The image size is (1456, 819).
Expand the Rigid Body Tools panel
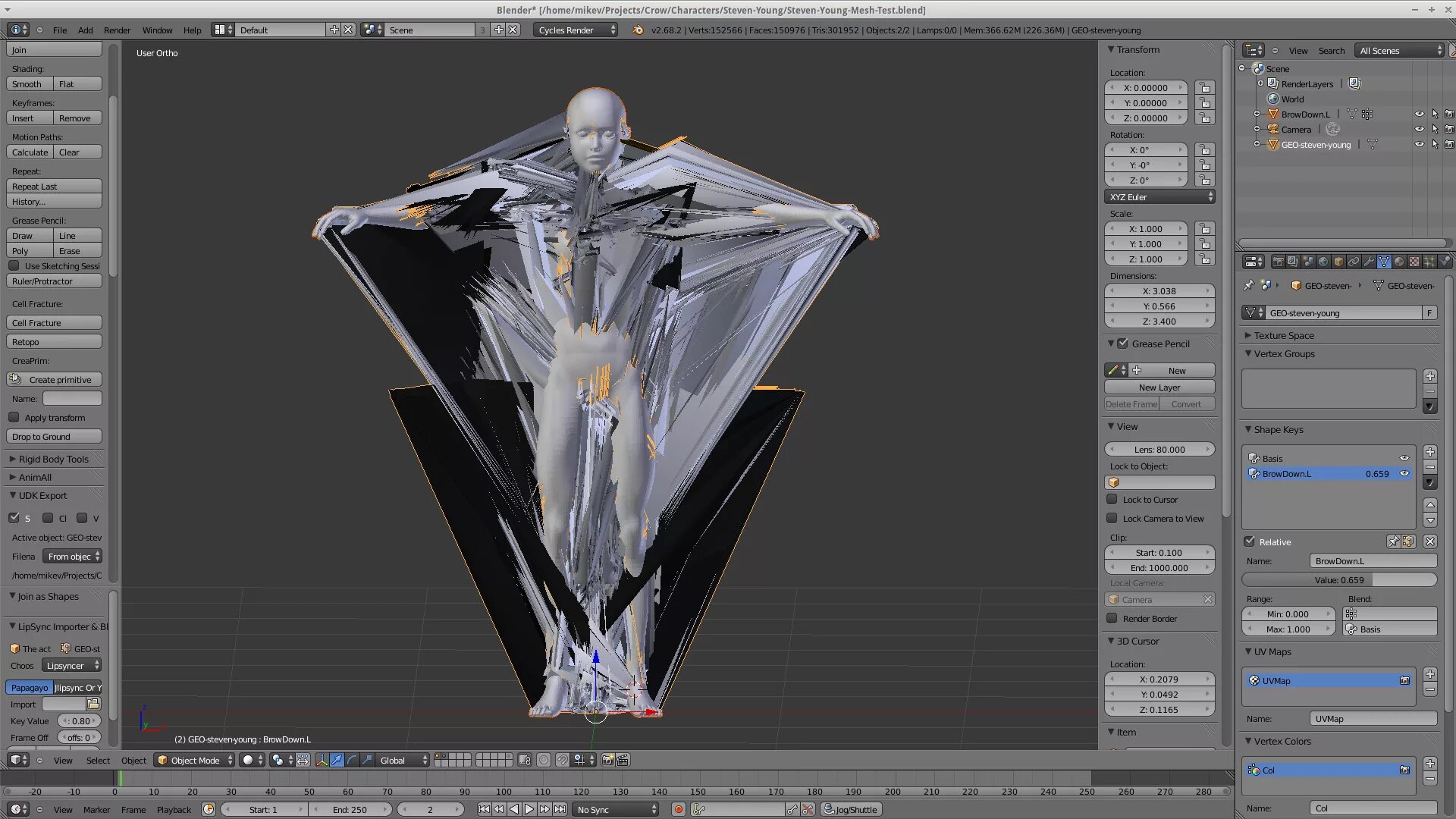53,460
